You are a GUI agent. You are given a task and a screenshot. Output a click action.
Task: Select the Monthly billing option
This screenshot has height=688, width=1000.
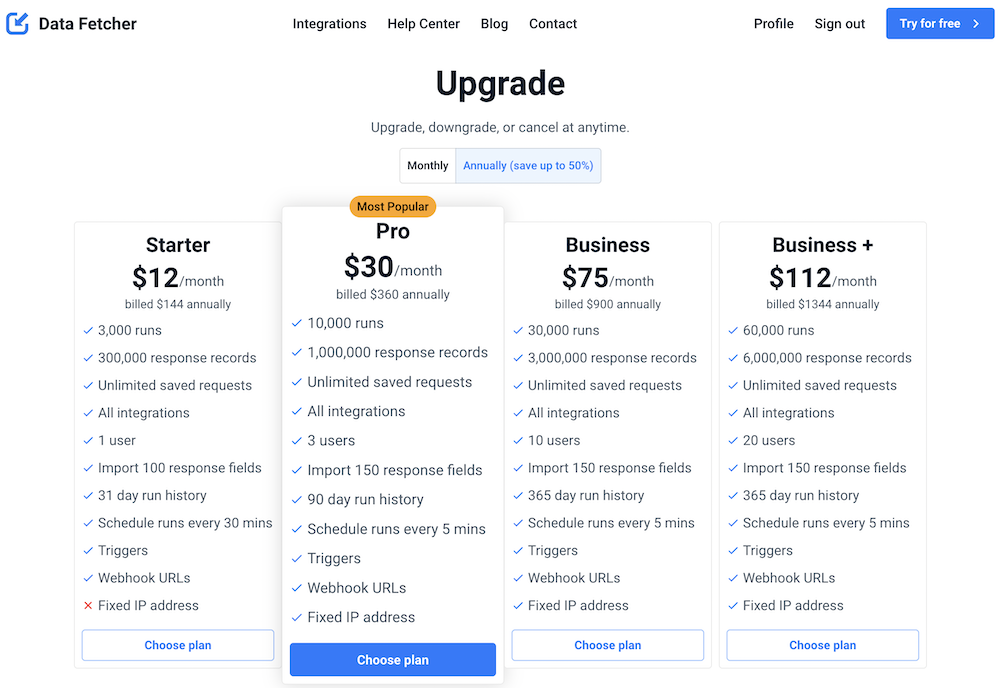pyautogui.click(x=427, y=165)
